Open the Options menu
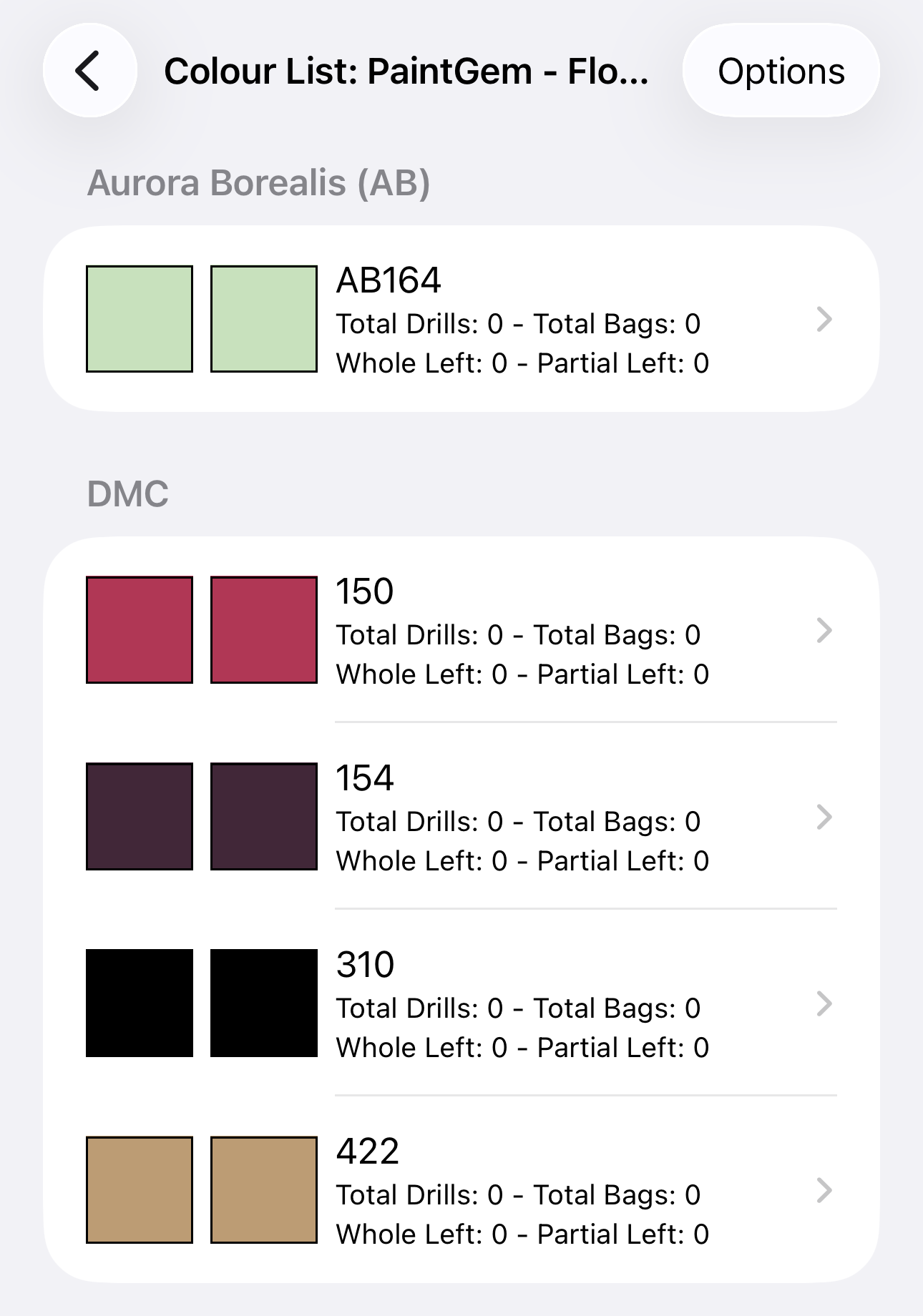 click(781, 71)
